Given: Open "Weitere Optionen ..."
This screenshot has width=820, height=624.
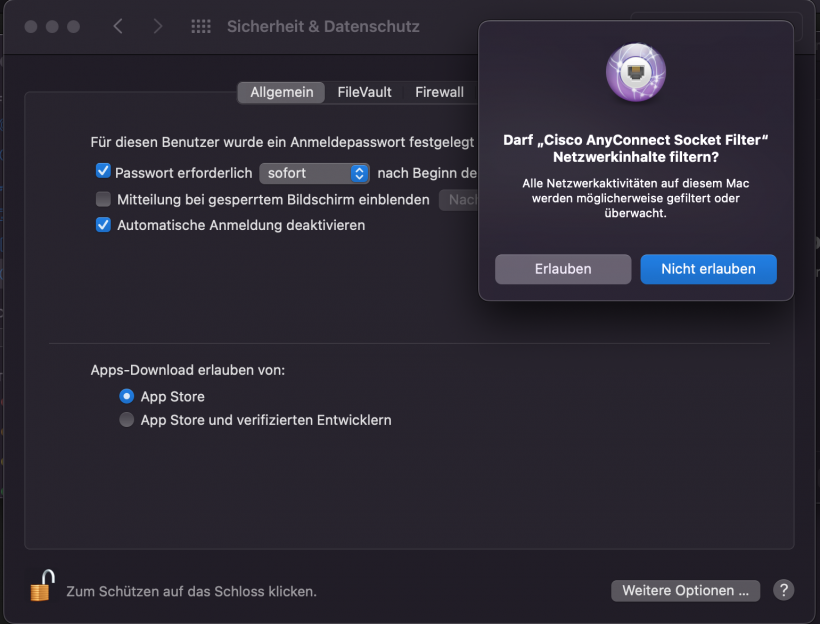Looking at the screenshot, I should tap(685, 591).
